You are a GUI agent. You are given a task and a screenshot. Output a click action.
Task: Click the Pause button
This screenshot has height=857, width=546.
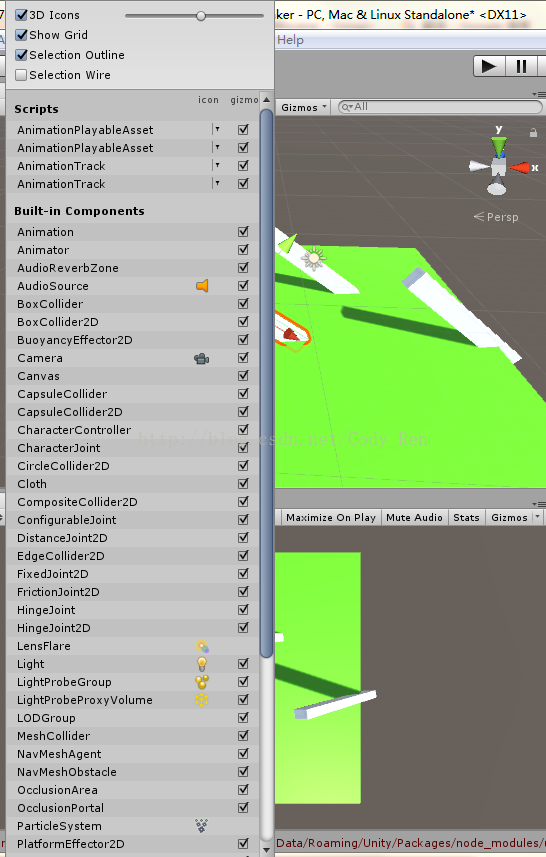point(521,67)
